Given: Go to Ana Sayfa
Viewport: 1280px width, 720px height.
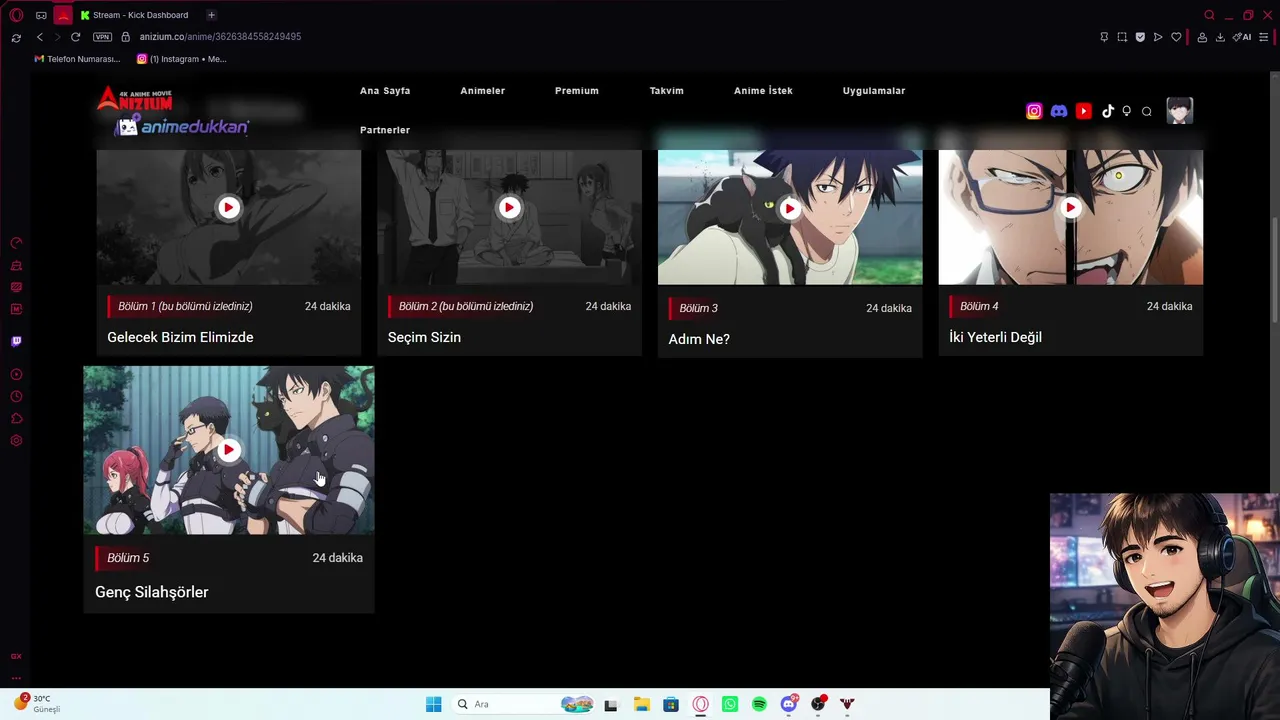Looking at the screenshot, I should pyautogui.click(x=385, y=91).
